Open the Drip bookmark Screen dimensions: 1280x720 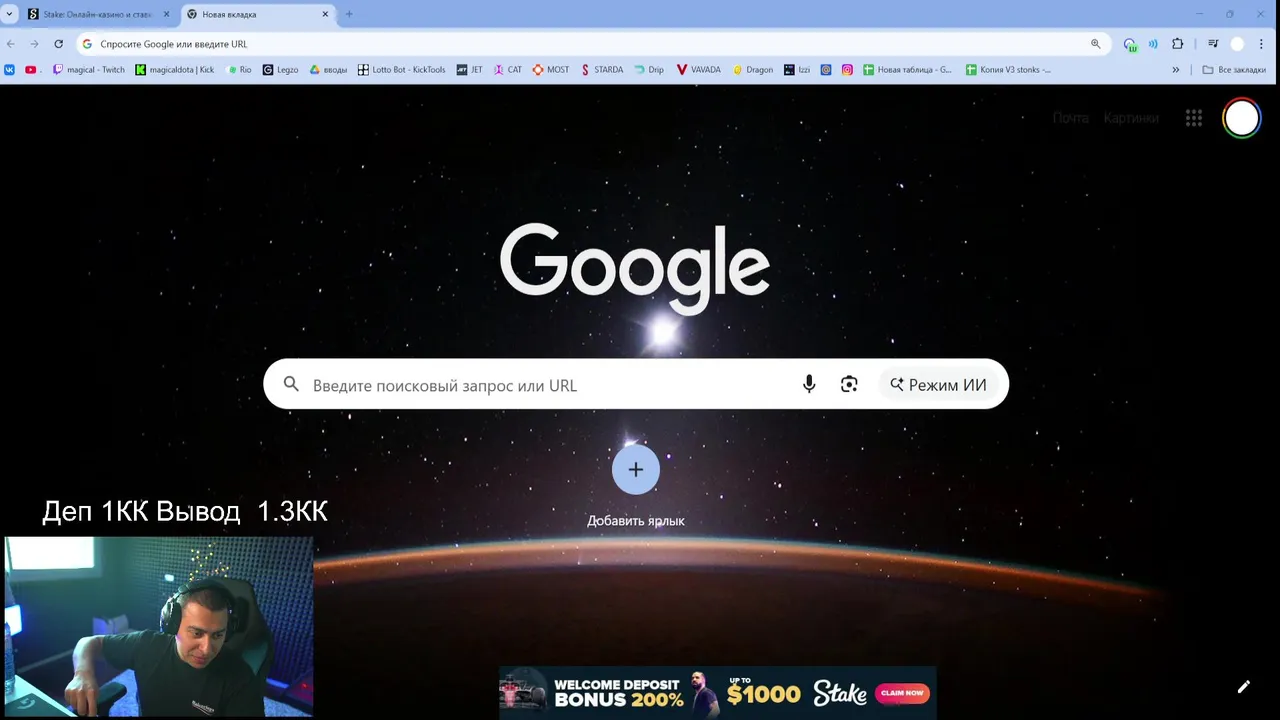(x=649, y=70)
